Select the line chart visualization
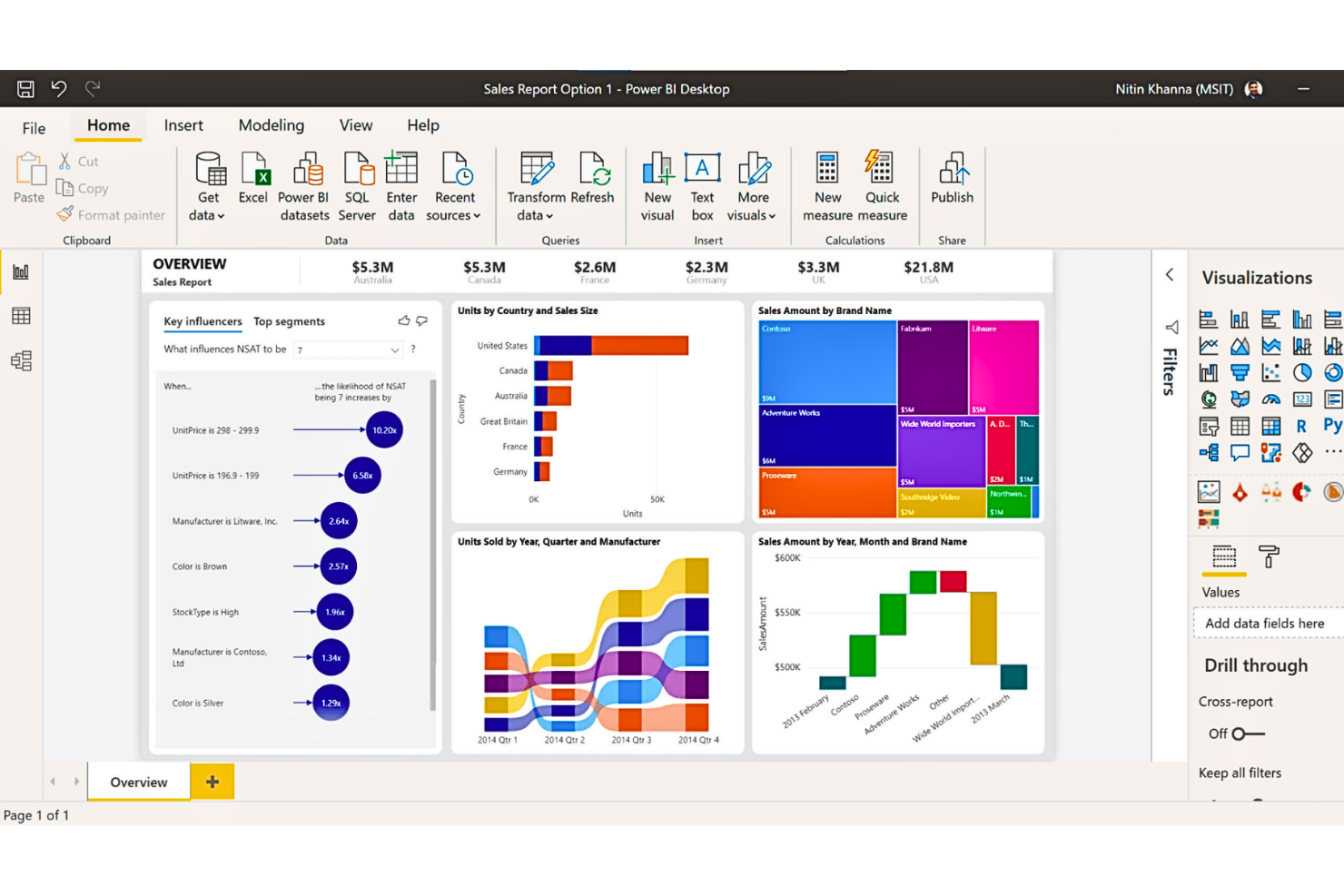Viewport: 1344px width, 896px height. click(1208, 346)
